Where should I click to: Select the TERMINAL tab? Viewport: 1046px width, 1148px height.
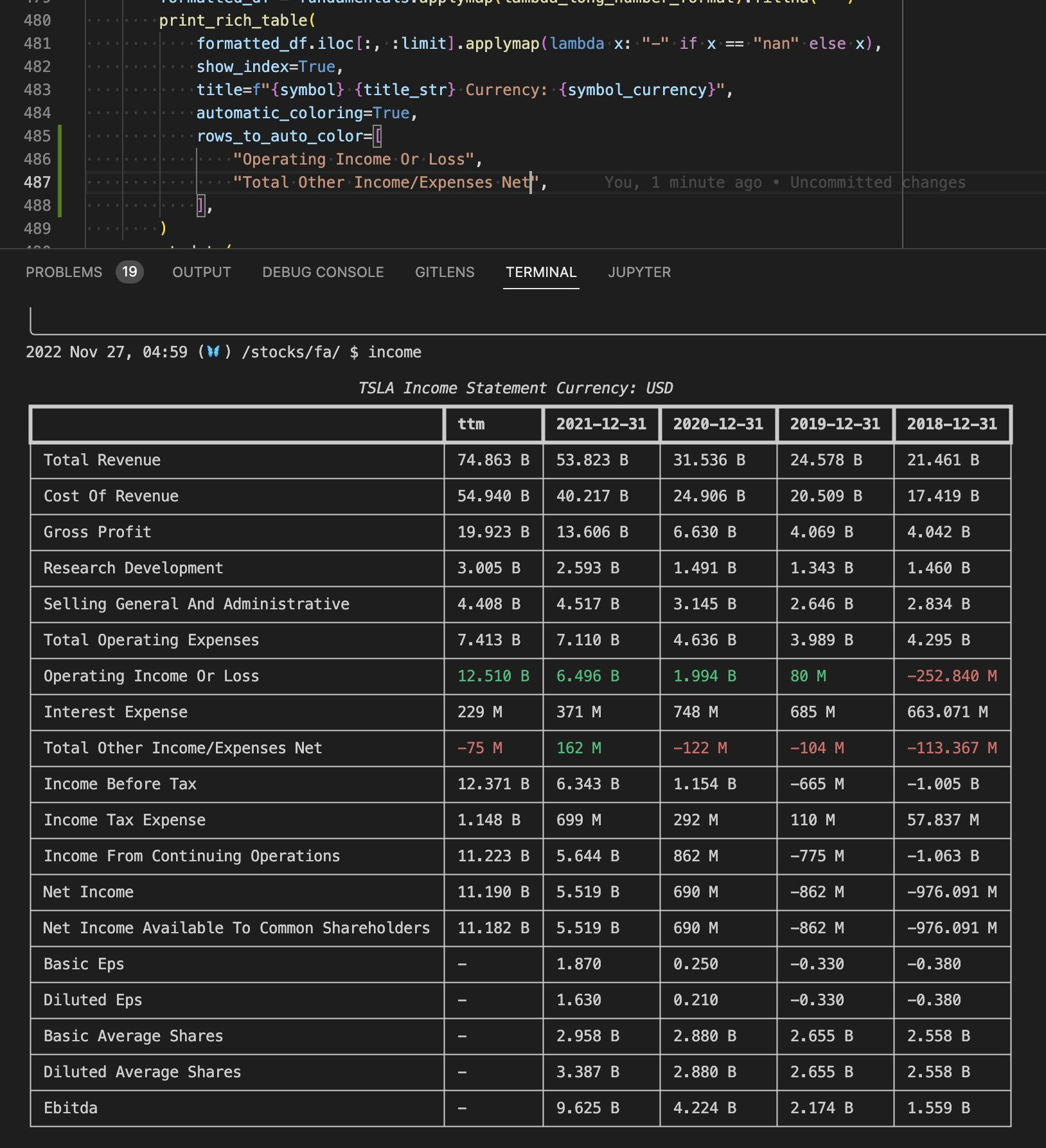541,272
